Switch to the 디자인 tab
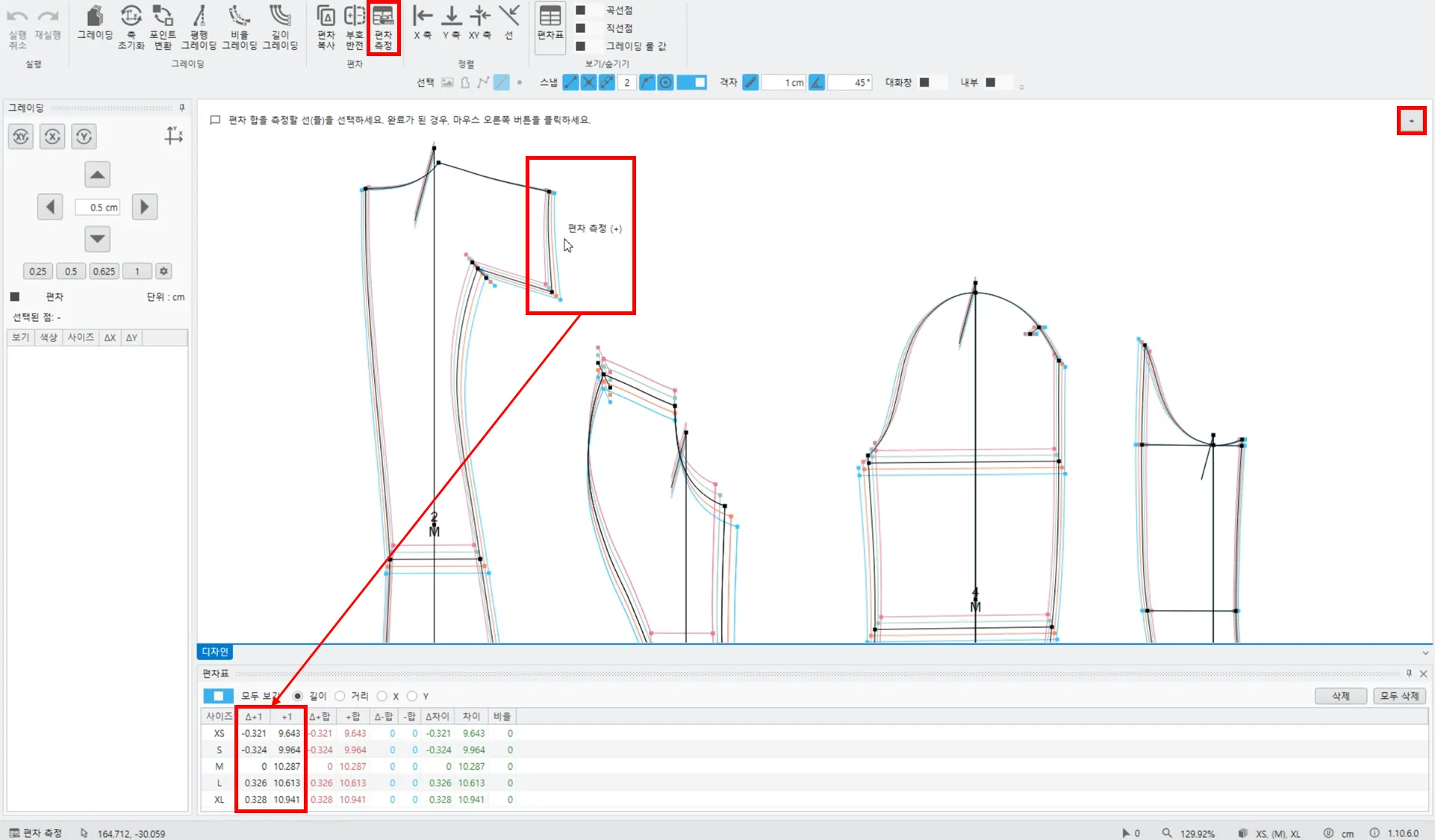This screenshot has height=840, width=1435. [x=215, y=652]
